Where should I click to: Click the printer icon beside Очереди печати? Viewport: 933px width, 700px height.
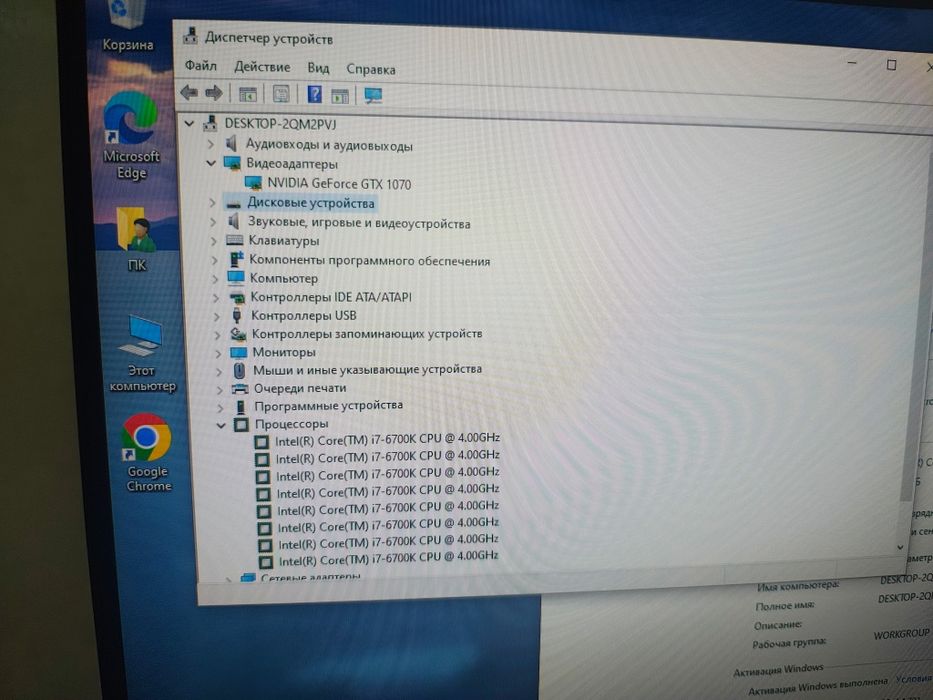pyautogui.click(x=239, y=389)
